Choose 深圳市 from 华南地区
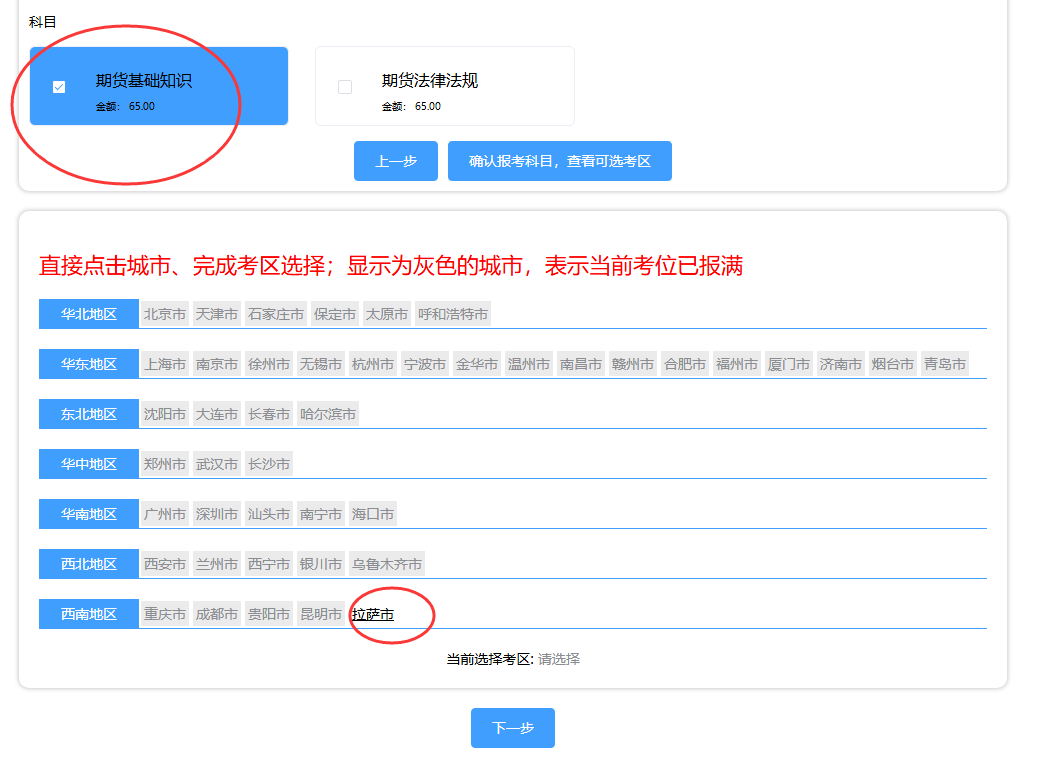 217,514
